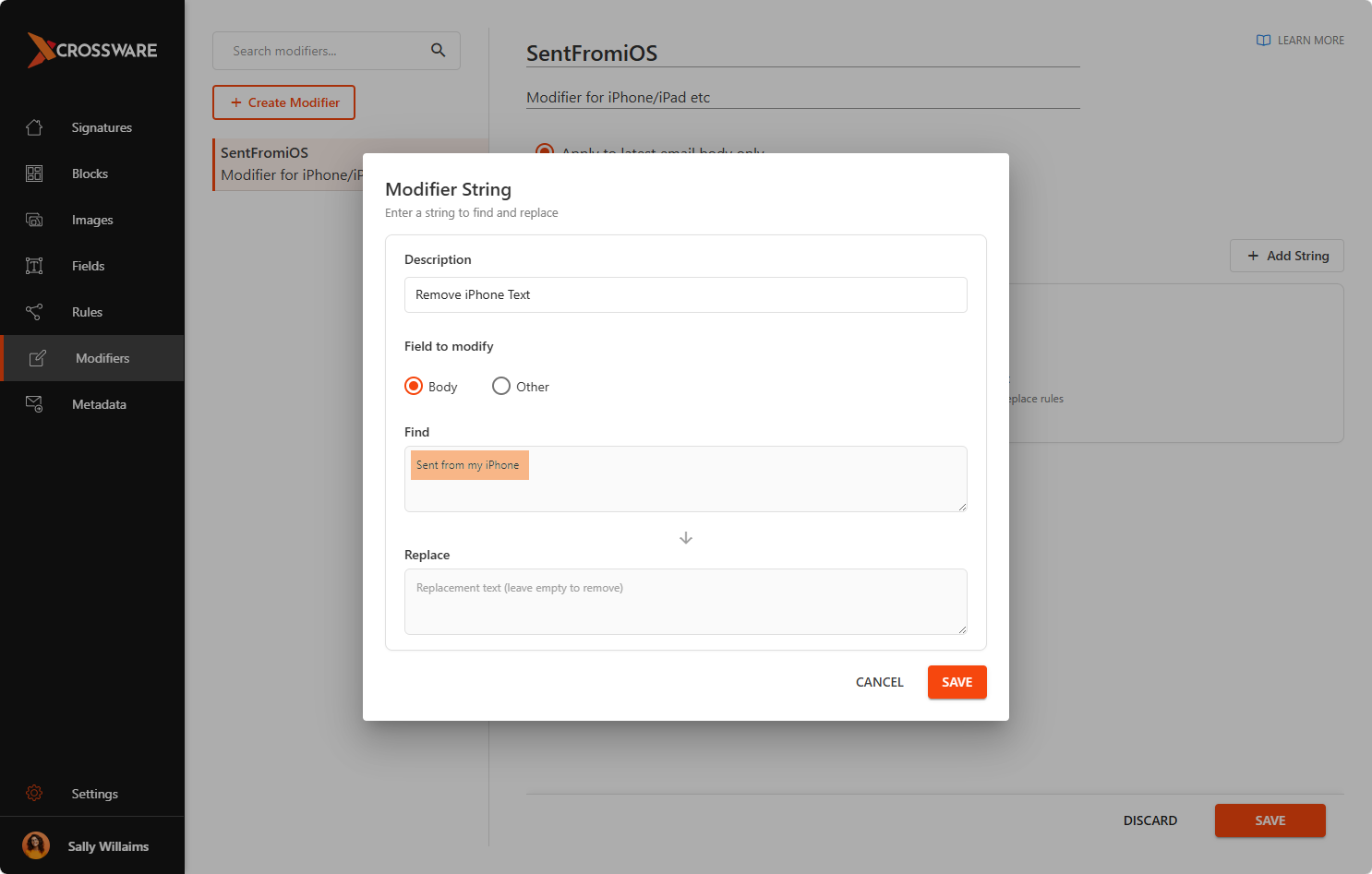Screen dimensions: 1372x874
Task: Select the Other radio button
Action: click(501, 386)
